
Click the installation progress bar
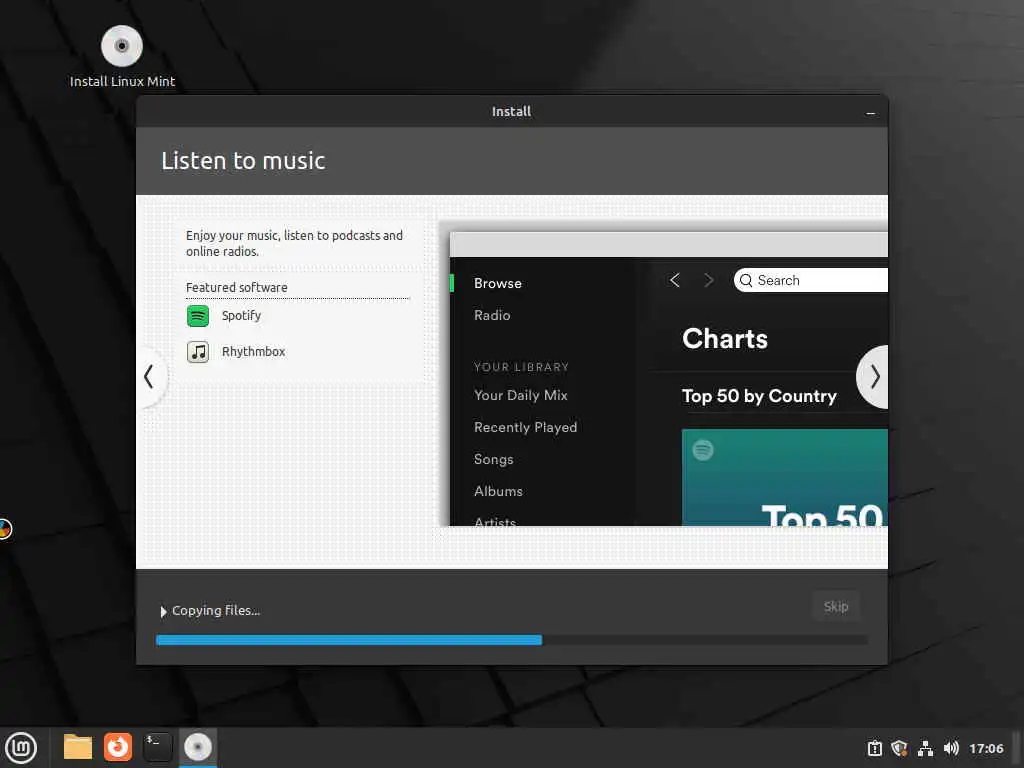[x=511, y=641]
